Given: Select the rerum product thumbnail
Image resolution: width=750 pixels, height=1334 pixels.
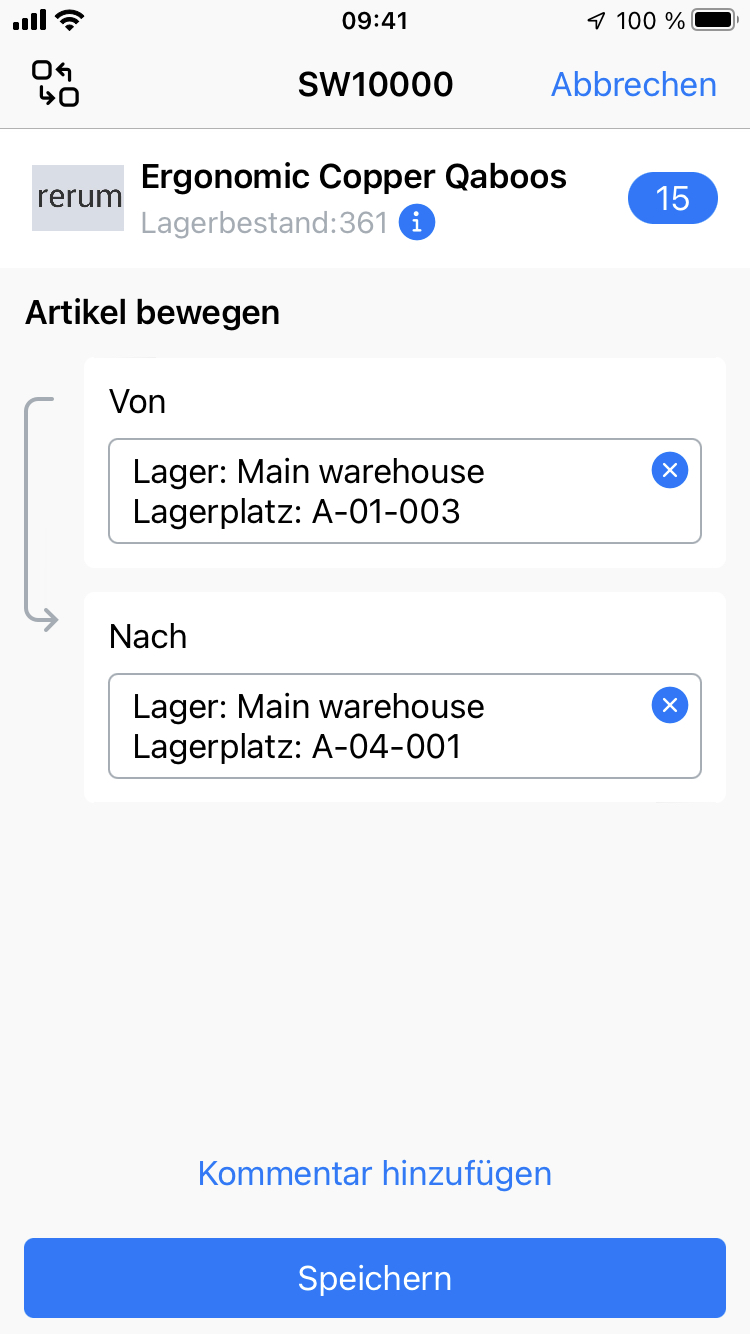Looking at the screenshot, I should point(77,197).
